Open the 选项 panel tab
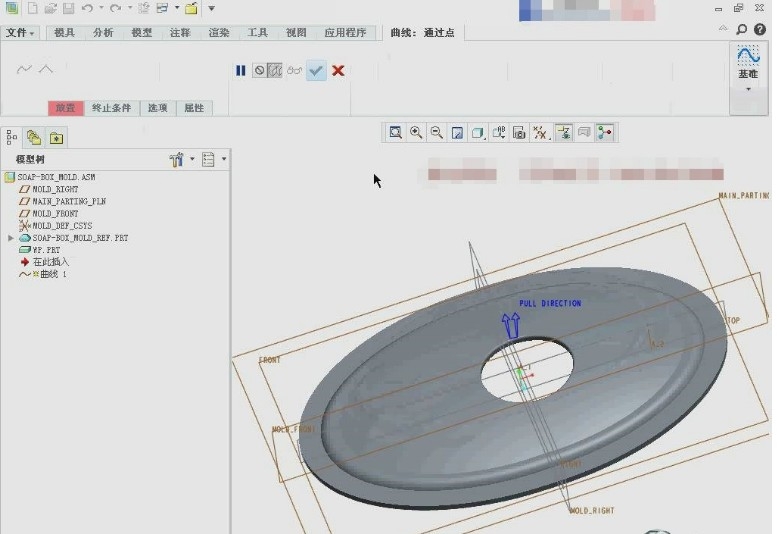777x534 pixels. [158, 108]
